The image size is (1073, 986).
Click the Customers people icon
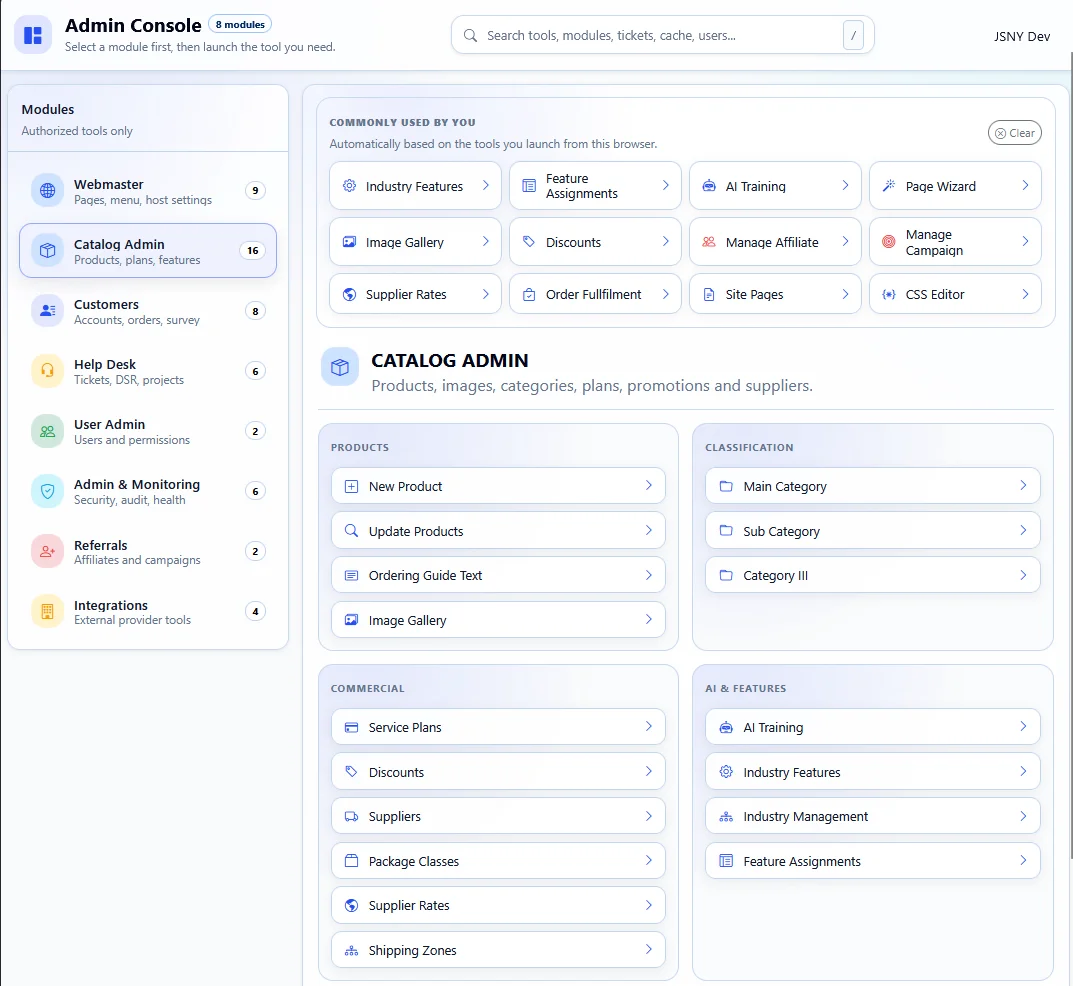click(47, 311)
